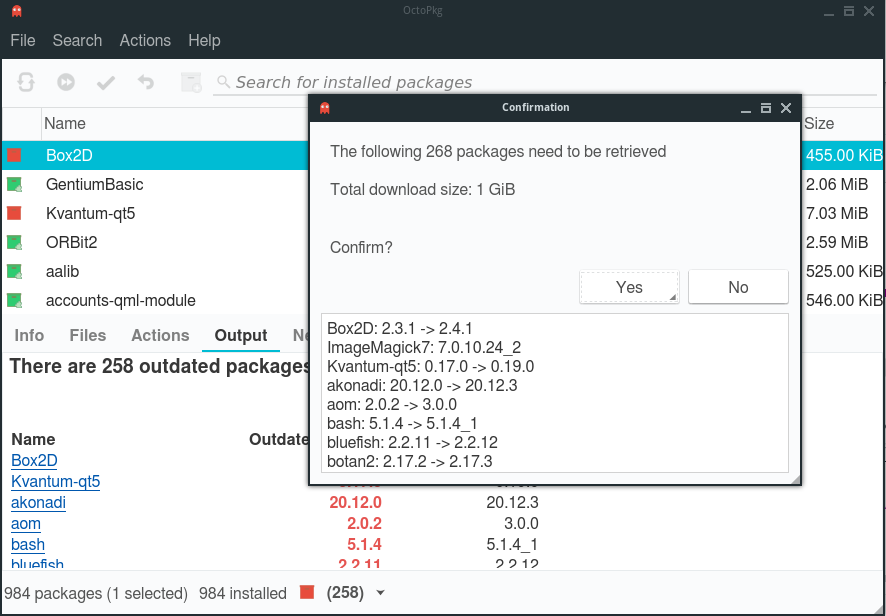Click the undo arrow toolbar icon
Viewport: 886px width, 616px height.
[x=146, y=83]
